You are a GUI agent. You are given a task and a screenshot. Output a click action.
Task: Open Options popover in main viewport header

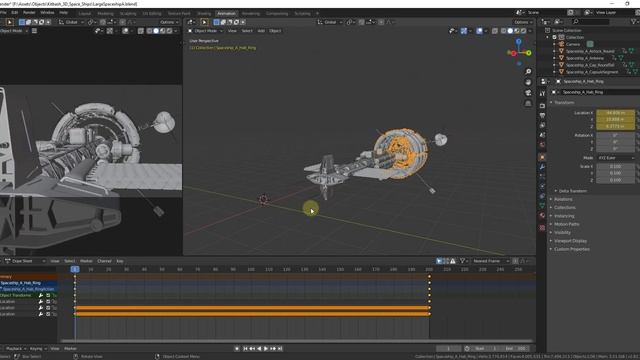(522, 22)
